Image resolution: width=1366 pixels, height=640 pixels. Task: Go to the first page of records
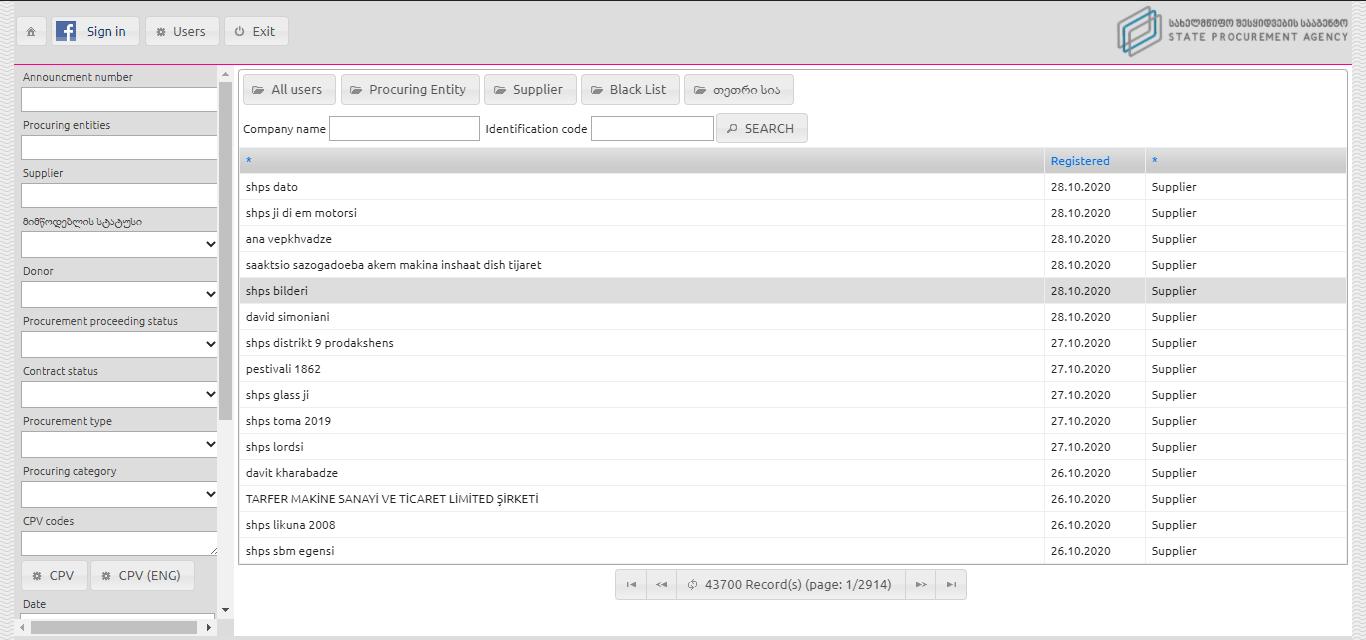point(631,585)
